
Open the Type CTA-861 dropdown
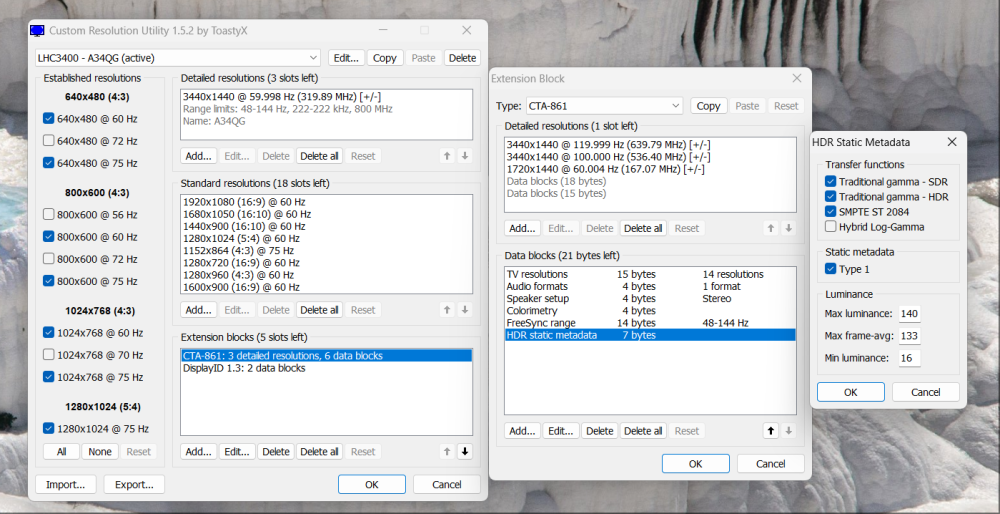click(605, 106)
